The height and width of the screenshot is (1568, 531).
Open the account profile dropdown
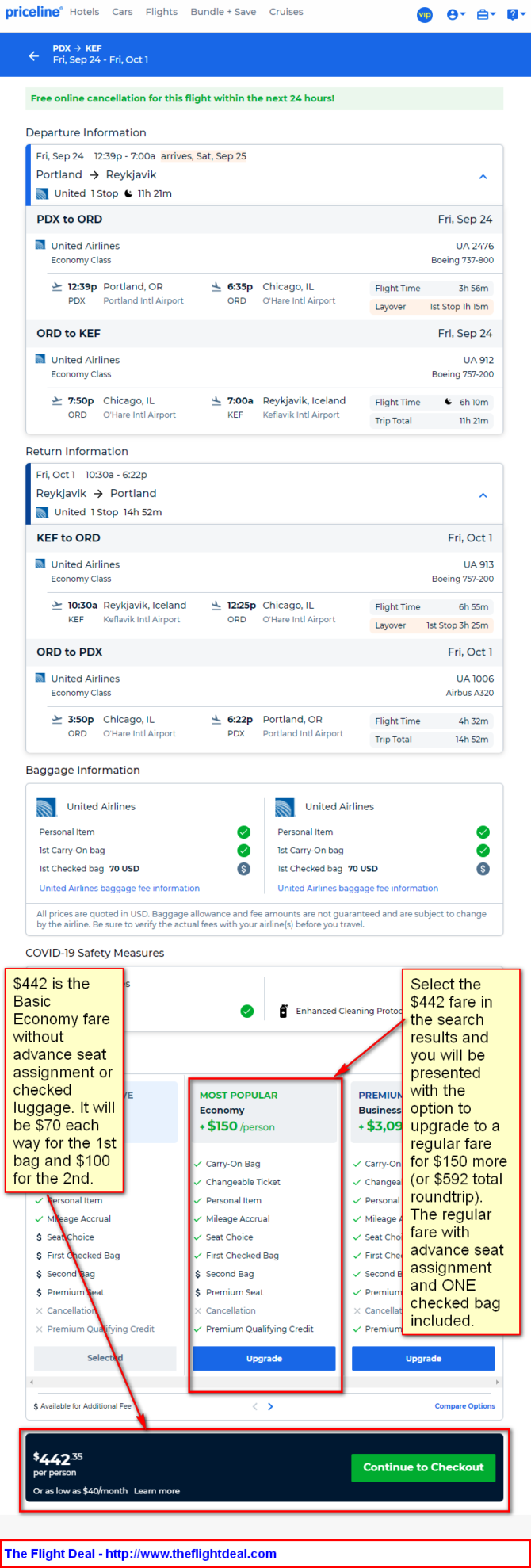[456, 14]
